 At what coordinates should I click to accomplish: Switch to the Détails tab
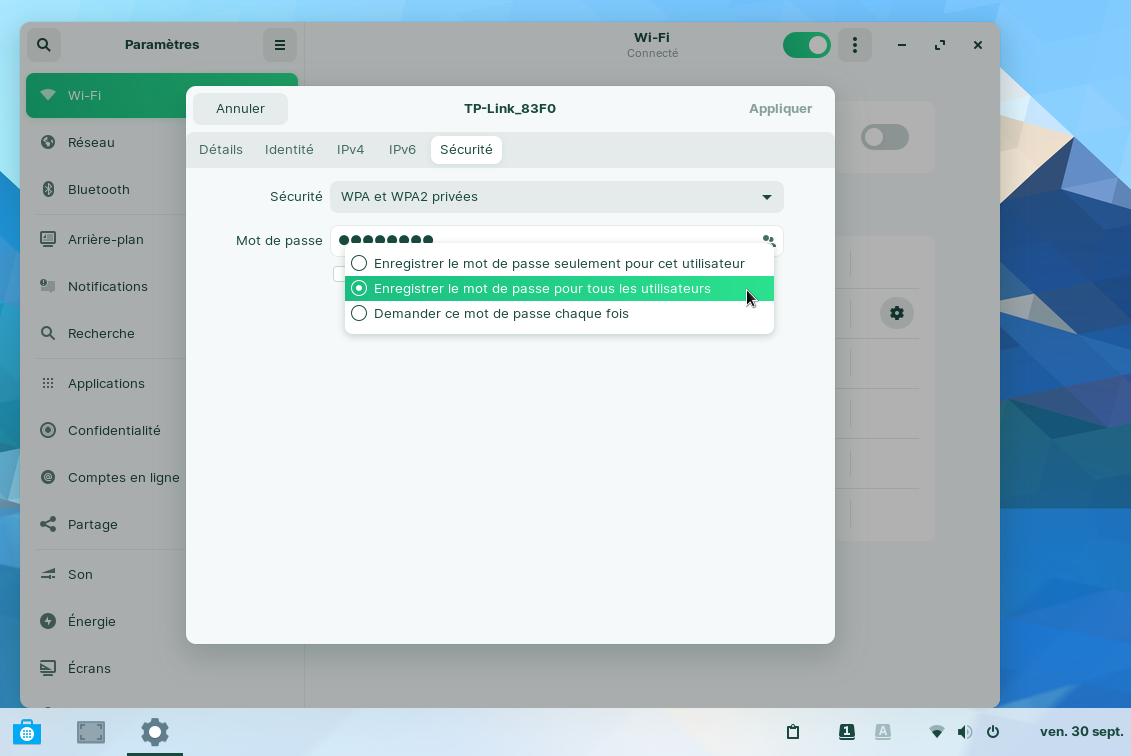pyautogui.click(x=221, y=150)
